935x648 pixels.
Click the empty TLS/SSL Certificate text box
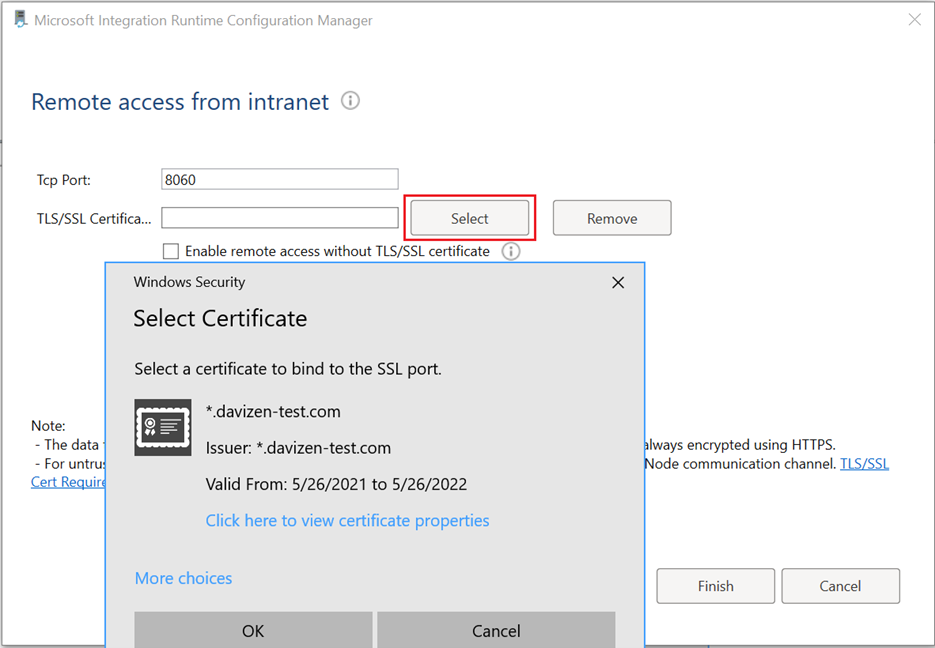279,217
